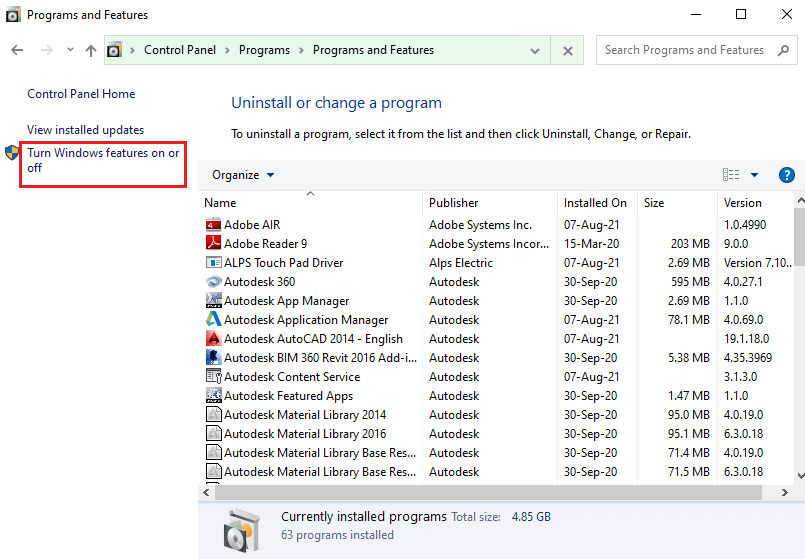The image size is (805, 559).
Task: Click the Autodesk Material Library 2016 icon
Action: (214, 433)
